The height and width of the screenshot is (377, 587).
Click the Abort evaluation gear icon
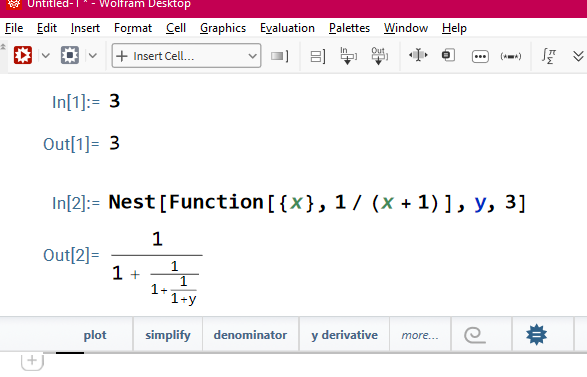[70, 55]
